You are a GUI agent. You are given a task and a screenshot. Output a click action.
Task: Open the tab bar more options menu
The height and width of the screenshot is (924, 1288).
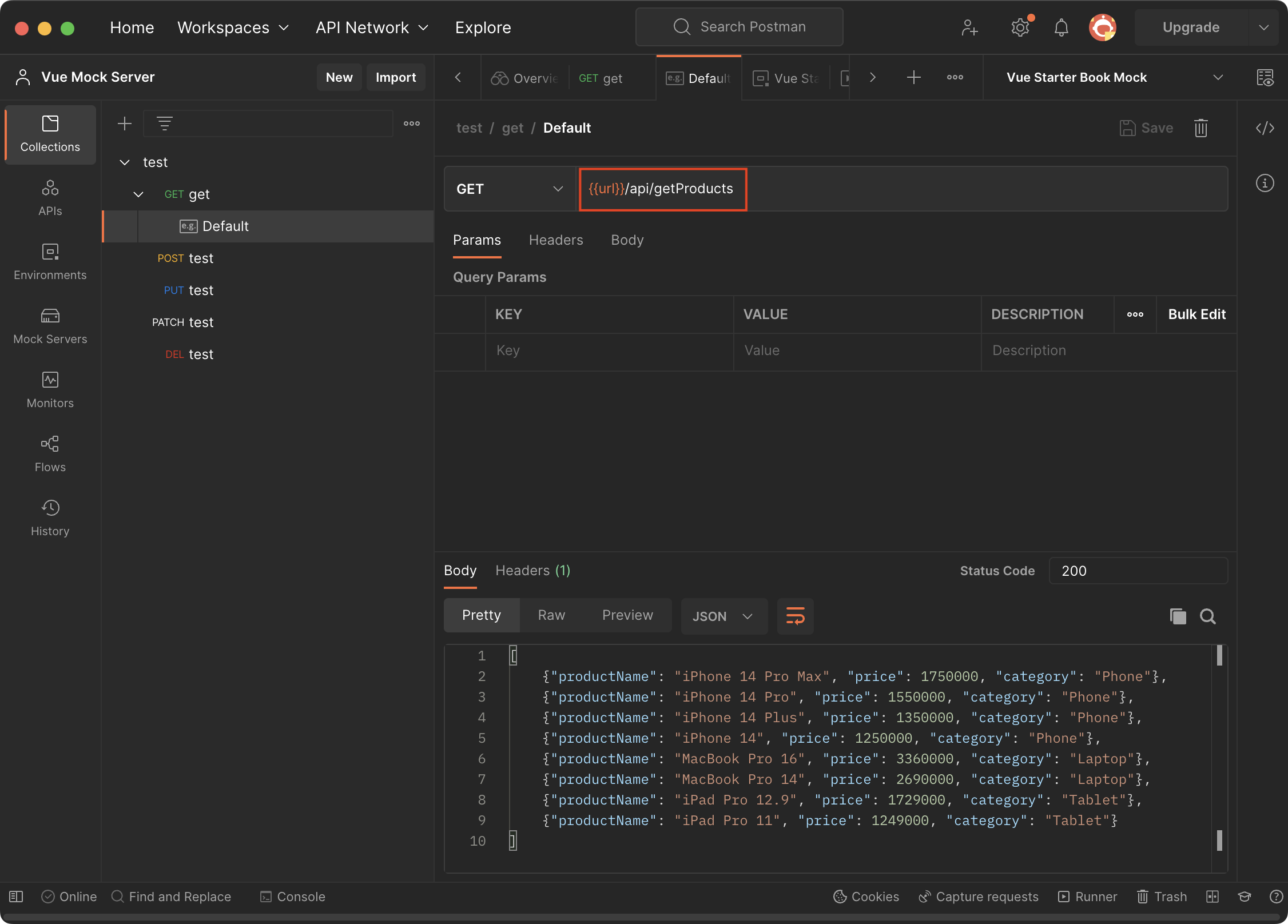pos(955,77)
